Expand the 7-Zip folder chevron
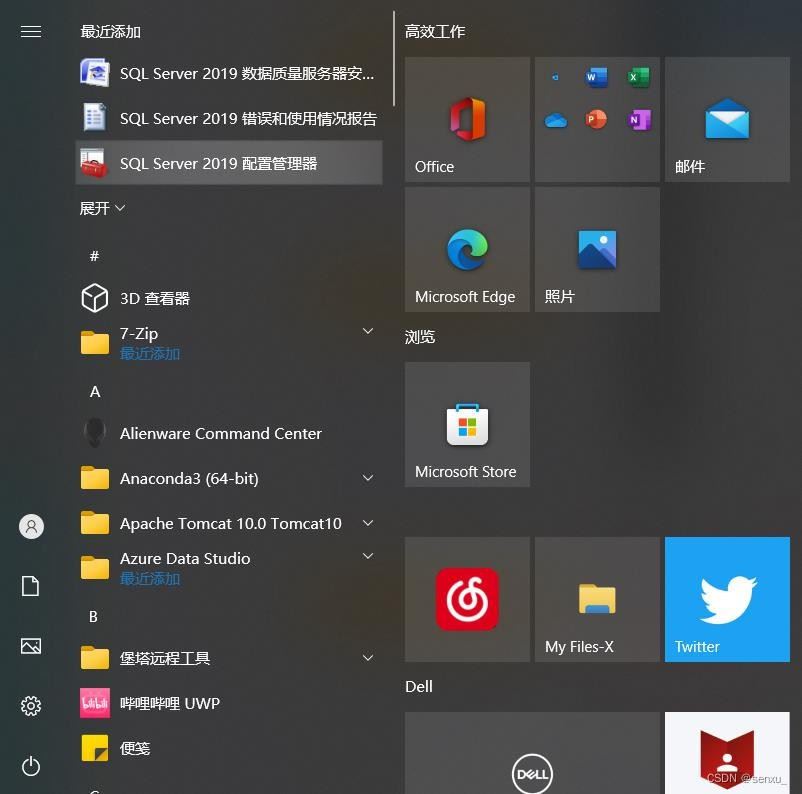This screenshot has width=802, height=794. 368,331
